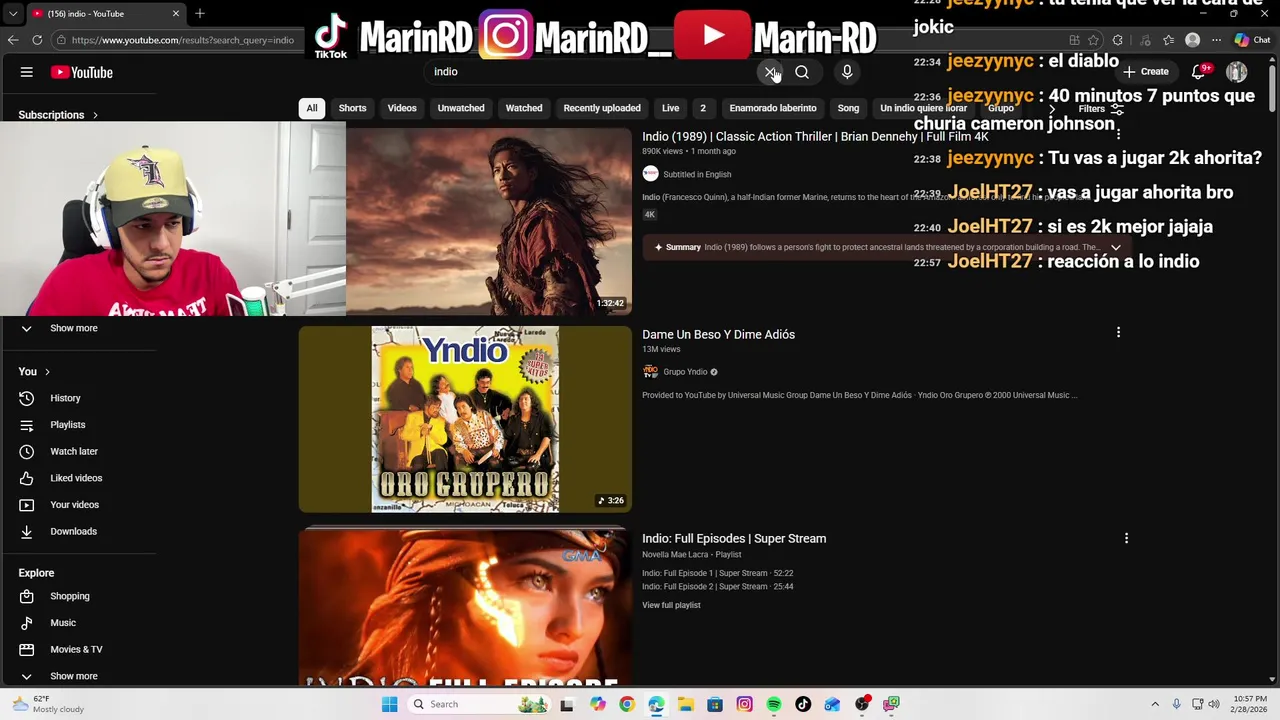Open Movies & TV under Explore
The height and width of the screenshot is (720, 1280).
(x=76, y=649)
